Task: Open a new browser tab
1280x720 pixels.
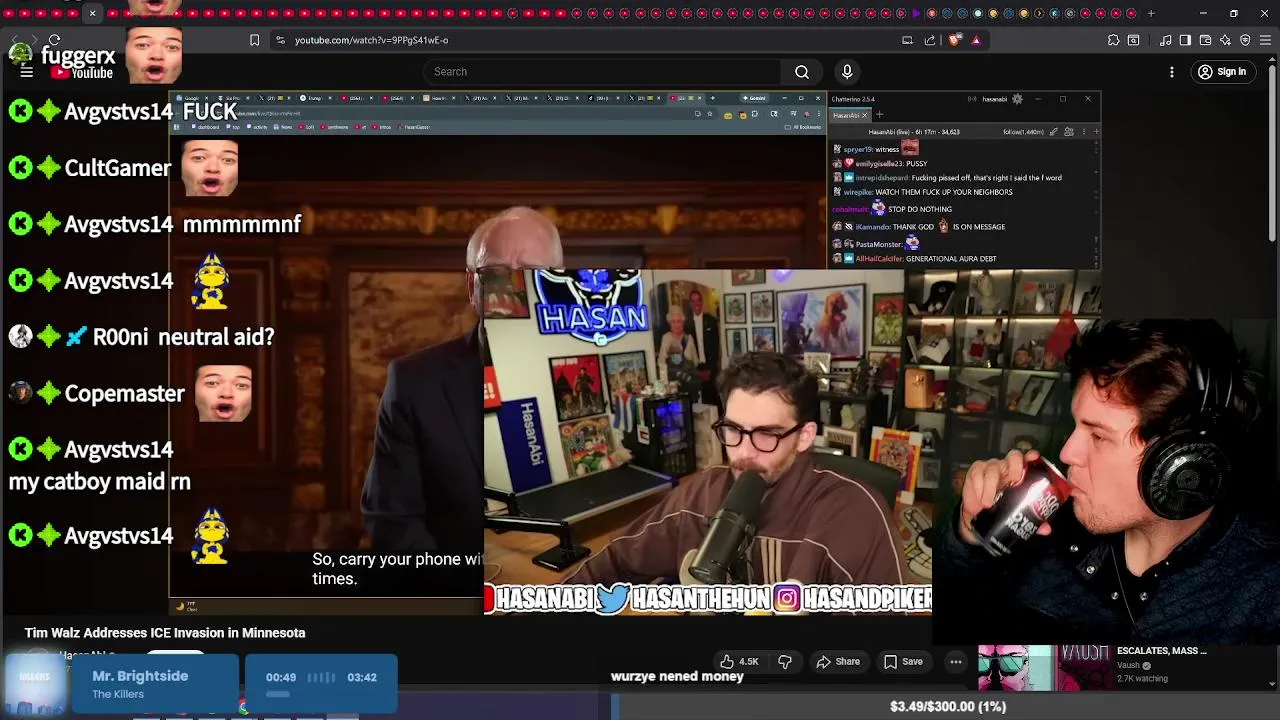Action: click(1151, 13)
